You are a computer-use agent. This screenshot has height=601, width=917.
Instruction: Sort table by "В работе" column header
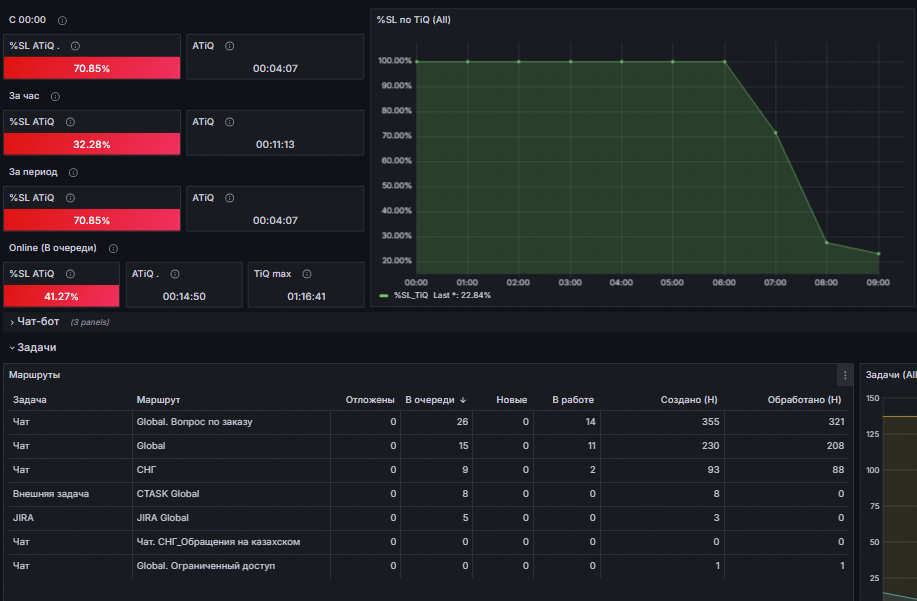point(573,400)
